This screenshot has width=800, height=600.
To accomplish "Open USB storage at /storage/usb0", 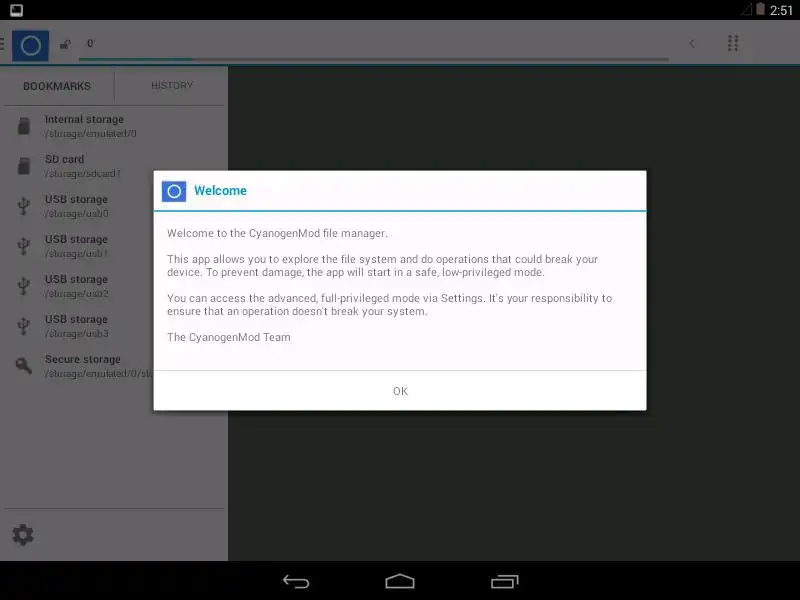I will 79,206.
